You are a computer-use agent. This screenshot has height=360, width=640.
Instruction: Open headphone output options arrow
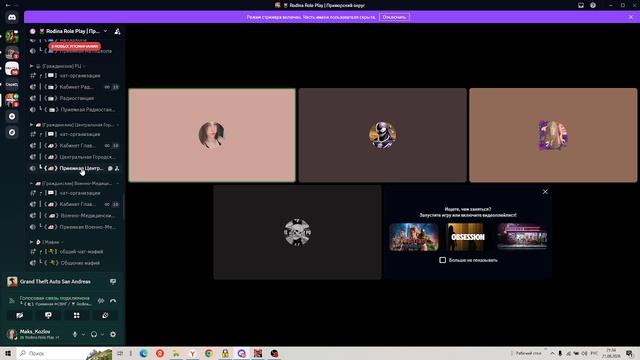[x=102, y=334]
